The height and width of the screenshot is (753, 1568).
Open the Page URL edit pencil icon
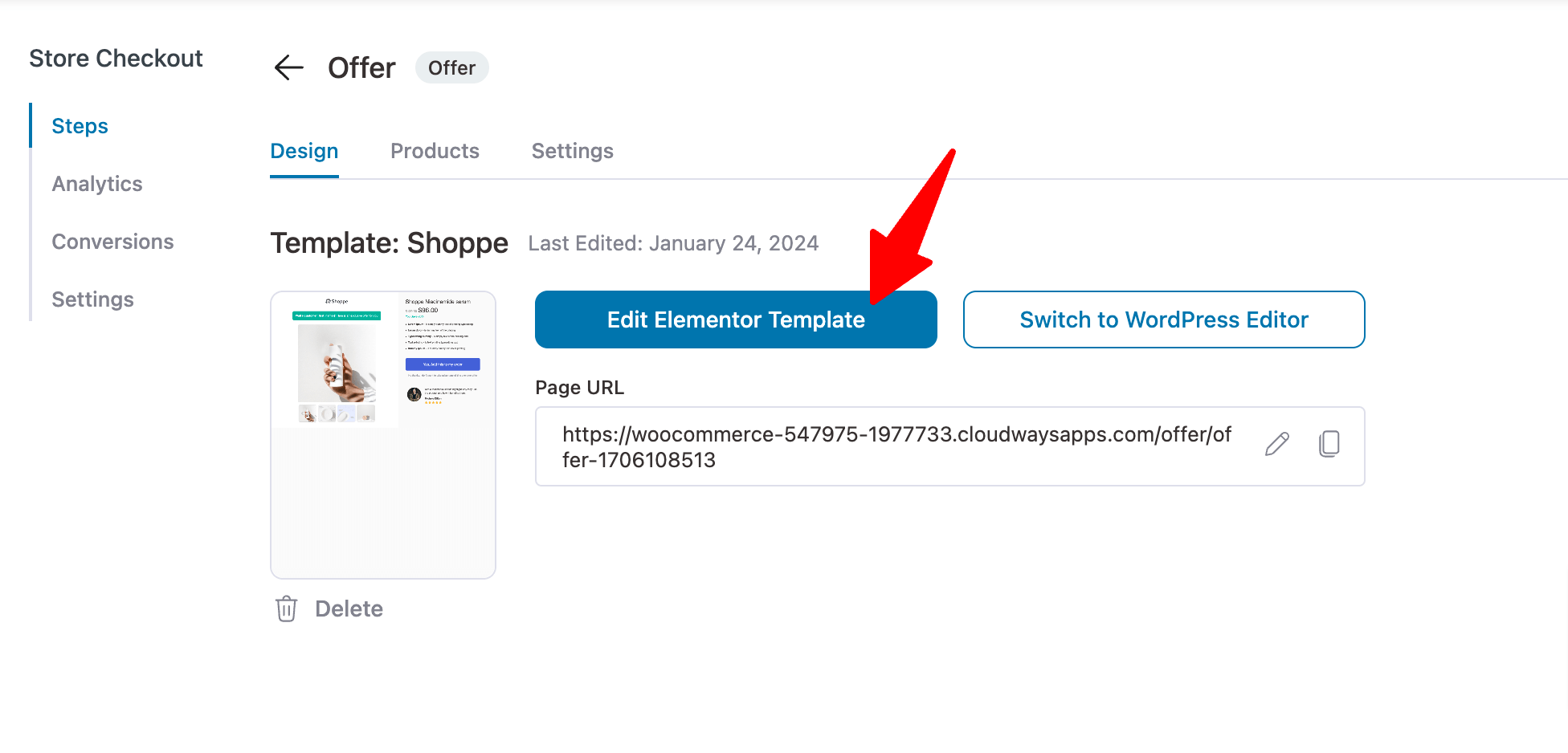click(x=1276, y=444)
